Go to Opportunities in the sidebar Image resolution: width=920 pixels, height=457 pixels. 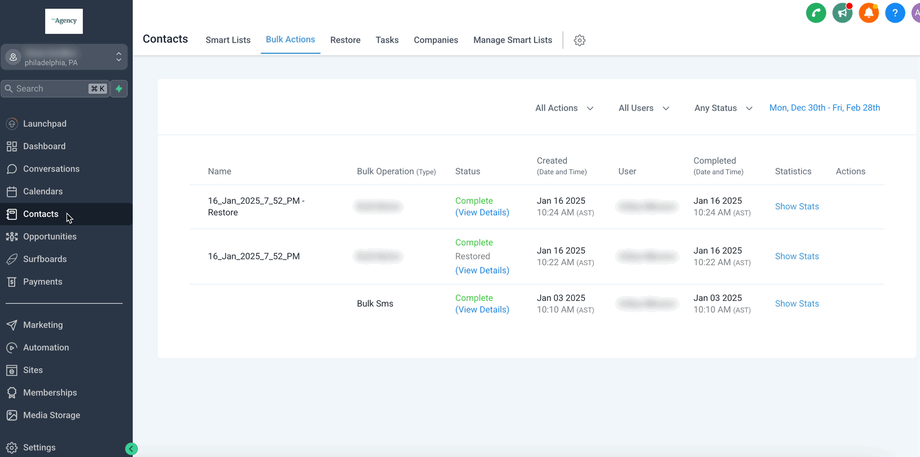pos(50,237)
